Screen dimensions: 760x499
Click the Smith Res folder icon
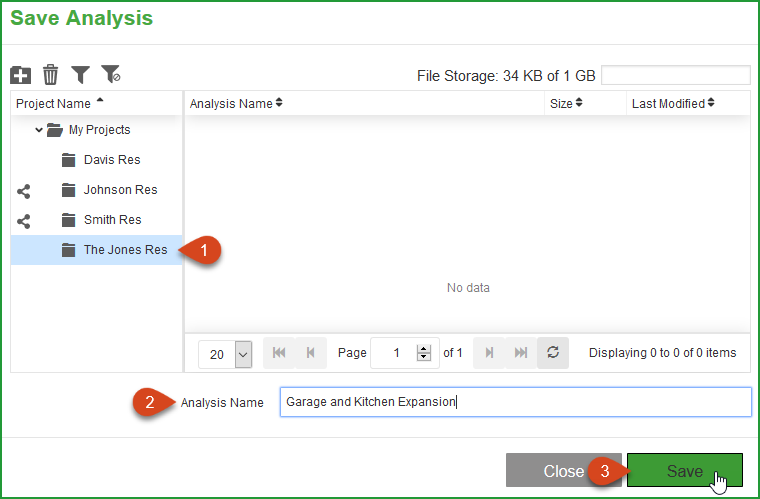pos(68,220)
